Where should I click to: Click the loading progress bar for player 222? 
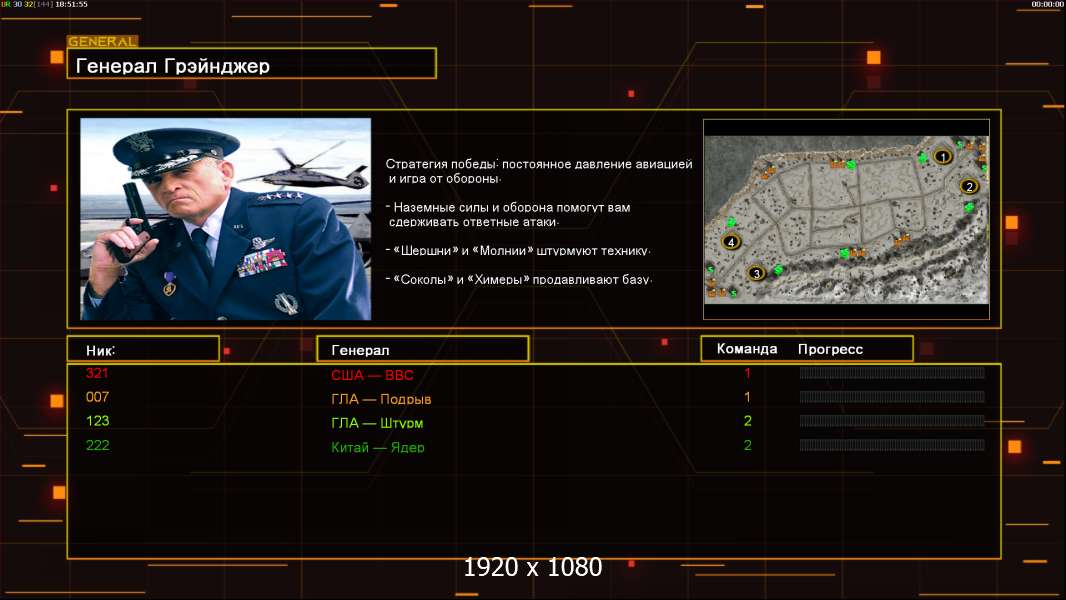(x=892, y=445)
